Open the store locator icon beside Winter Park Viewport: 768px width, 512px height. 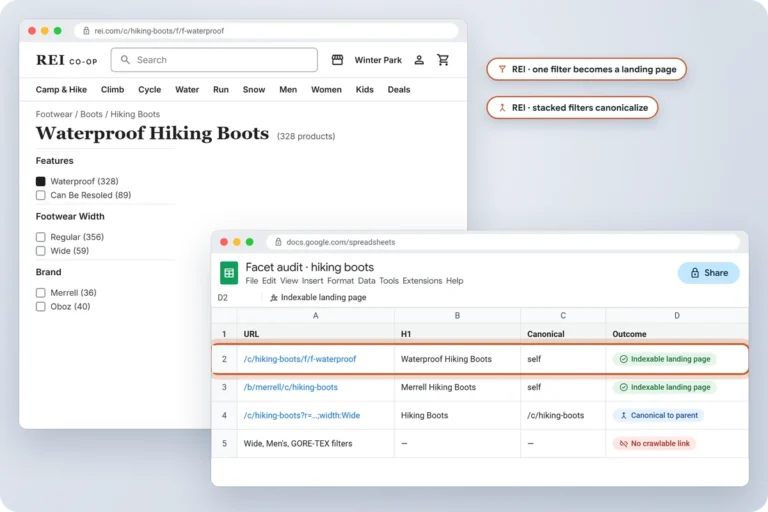(x=337, y=60)
